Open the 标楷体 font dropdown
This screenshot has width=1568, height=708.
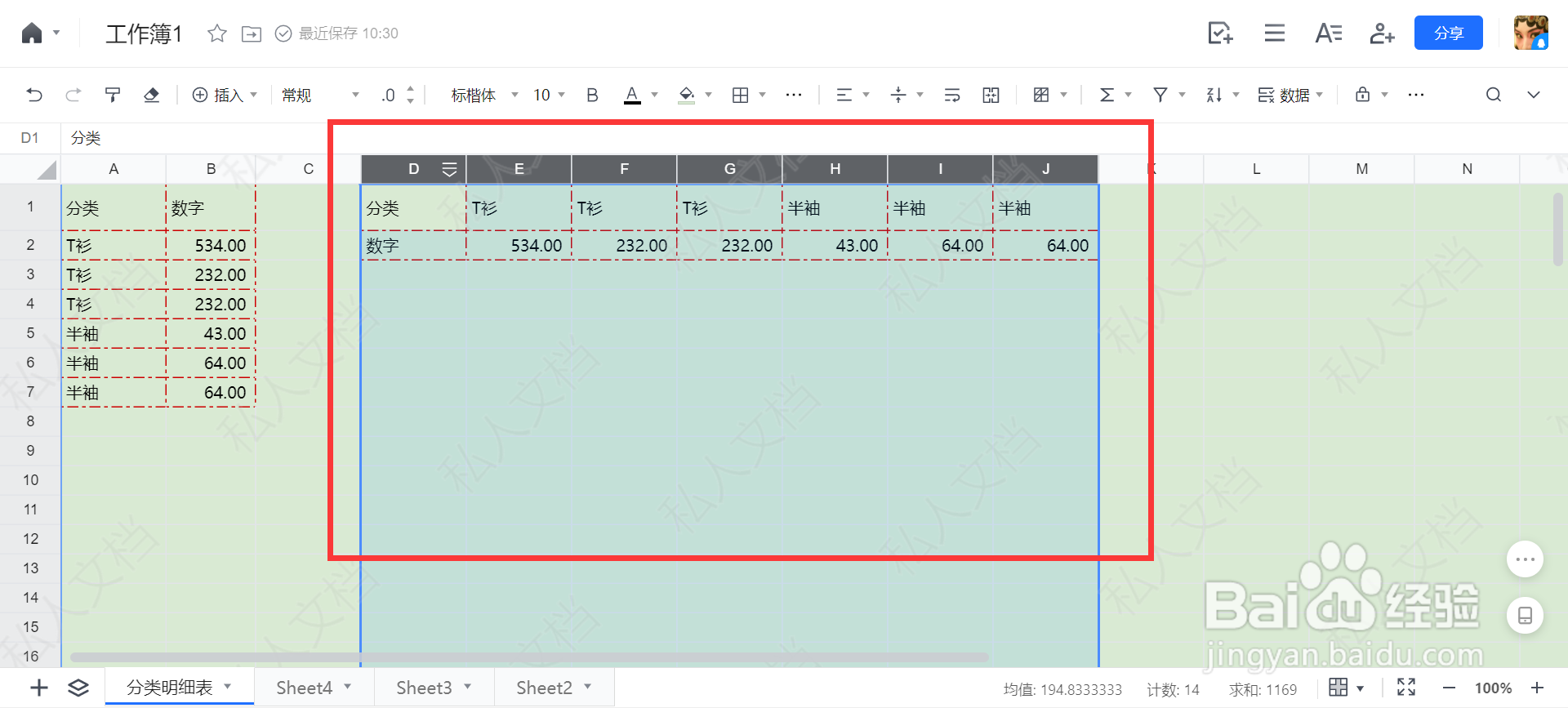(484, 95)
